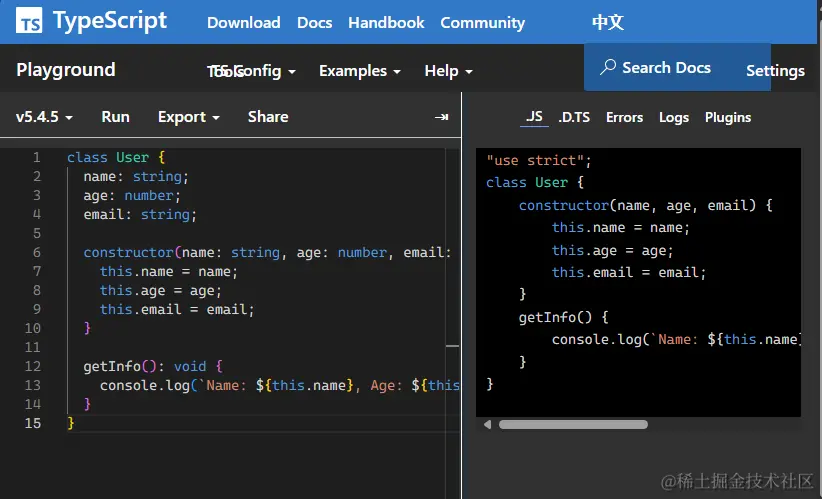Click the Search Docs magnifier icon
Screen dimensions: 822x499
point(608,67)
